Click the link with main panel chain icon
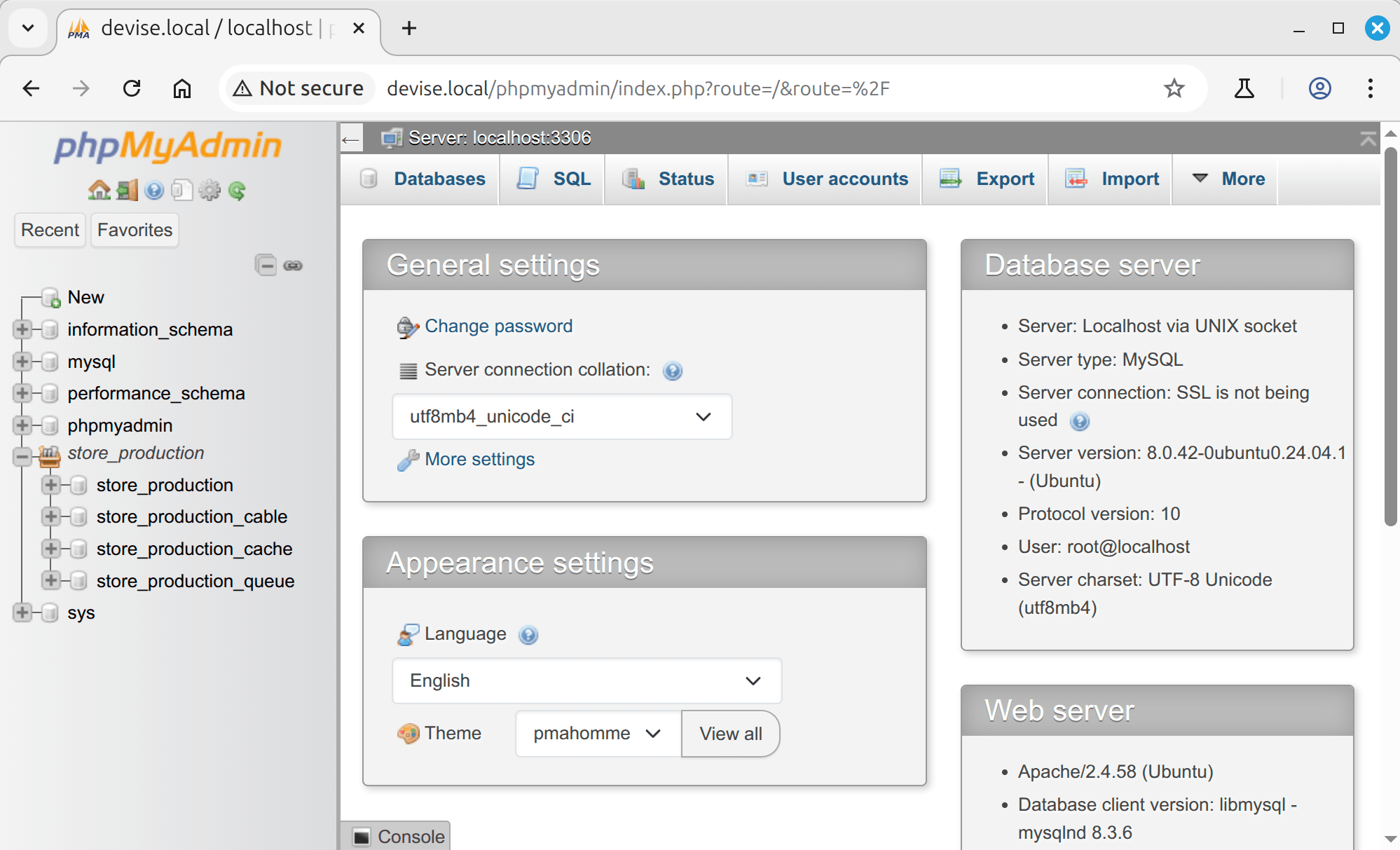The image size is (1400, 850). pos(293,265)
